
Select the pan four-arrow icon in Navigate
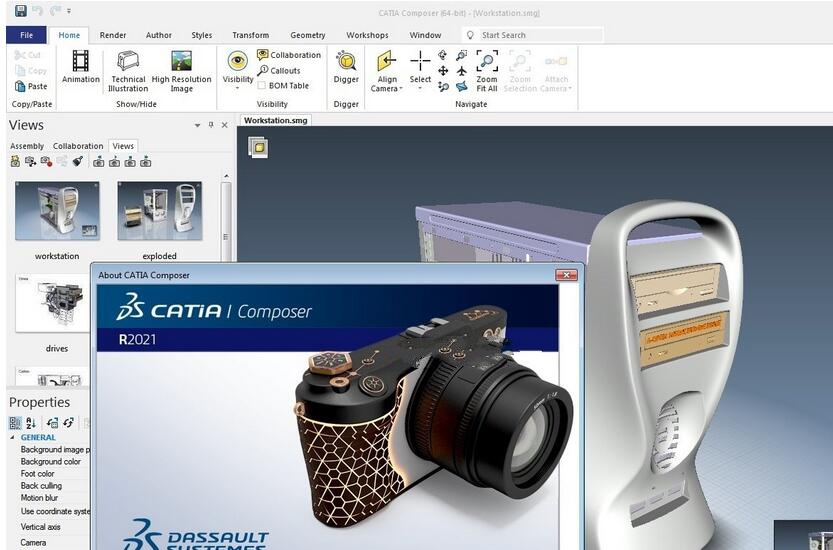click(x=443, y=71)
